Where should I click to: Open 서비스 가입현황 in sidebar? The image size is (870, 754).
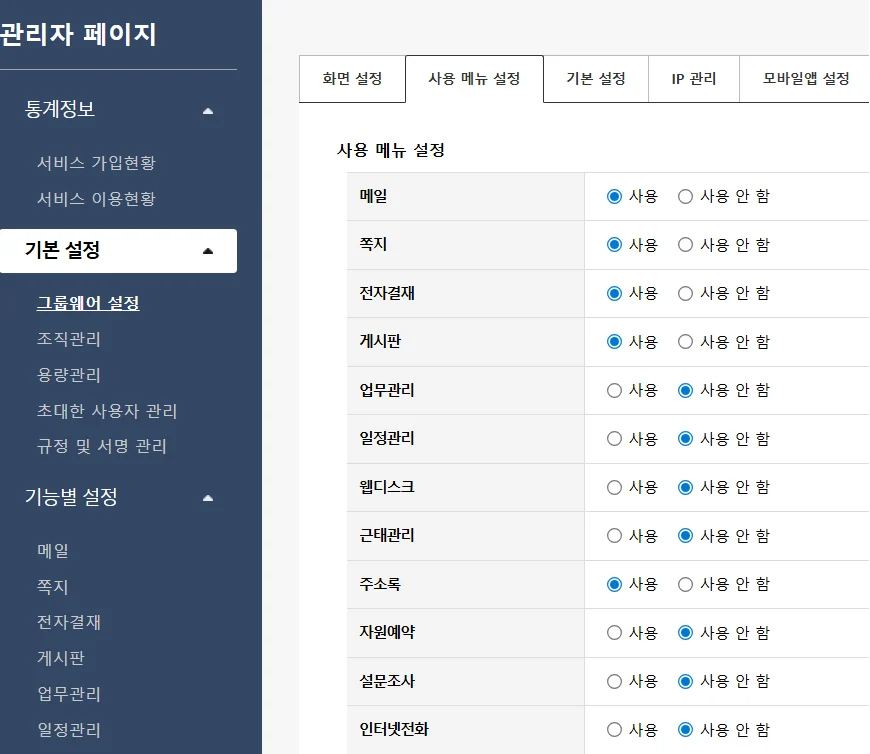(96, 163)
